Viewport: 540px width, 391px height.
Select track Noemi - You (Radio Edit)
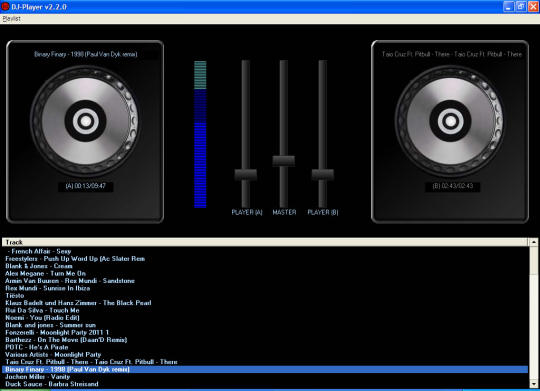coord(264,318)
